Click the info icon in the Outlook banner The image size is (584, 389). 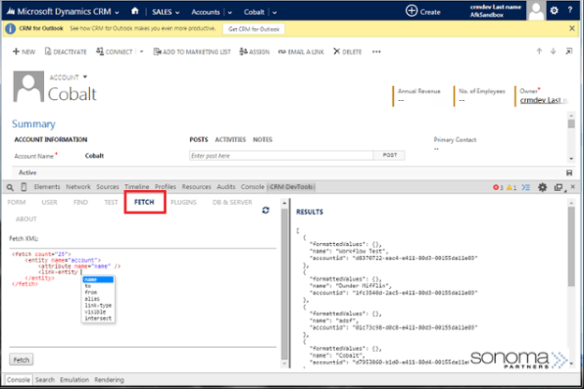pos(10,29)
